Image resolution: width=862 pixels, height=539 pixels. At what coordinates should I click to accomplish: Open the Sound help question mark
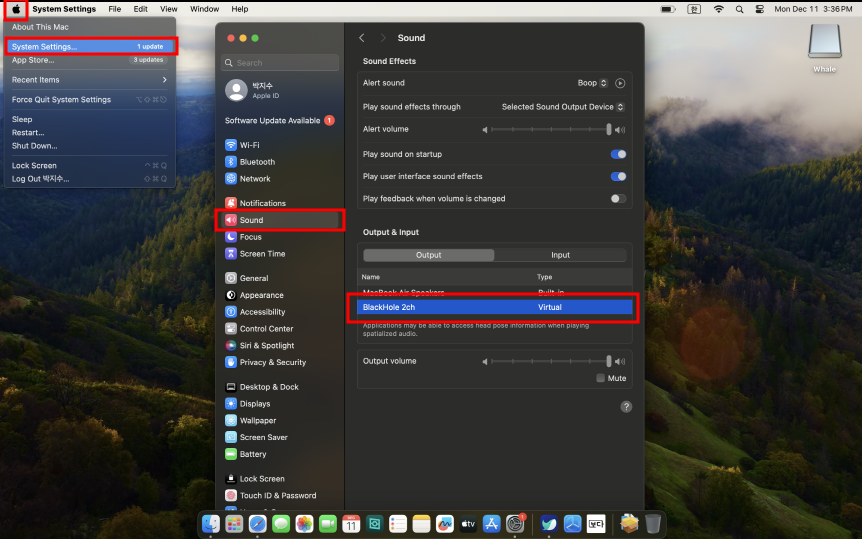[626, 407]
